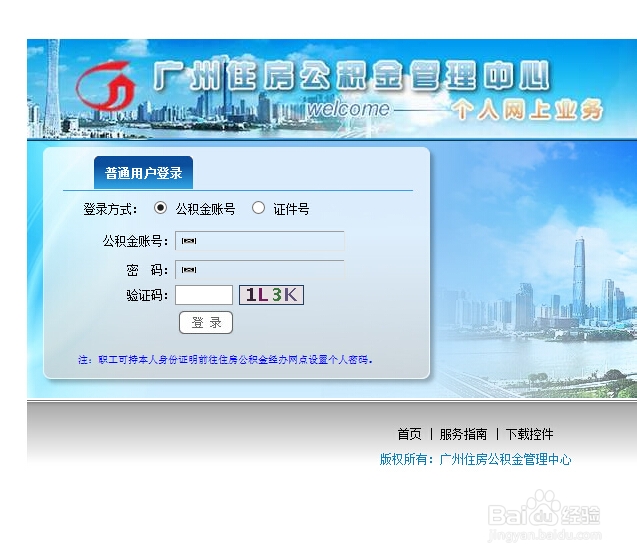This screenshot has height=558, width=637.
Task: Open the 首页 link
Action: point(409,434)
